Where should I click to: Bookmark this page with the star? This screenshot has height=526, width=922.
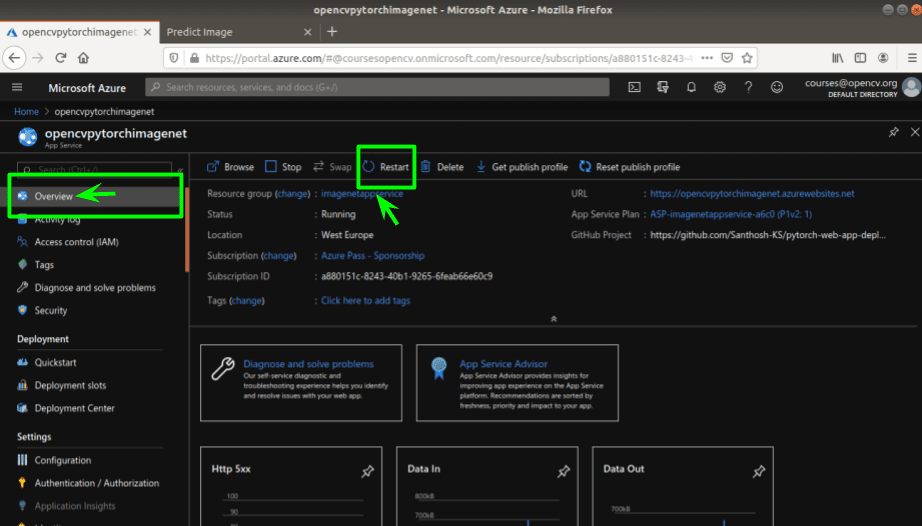[x=747, y=58]
